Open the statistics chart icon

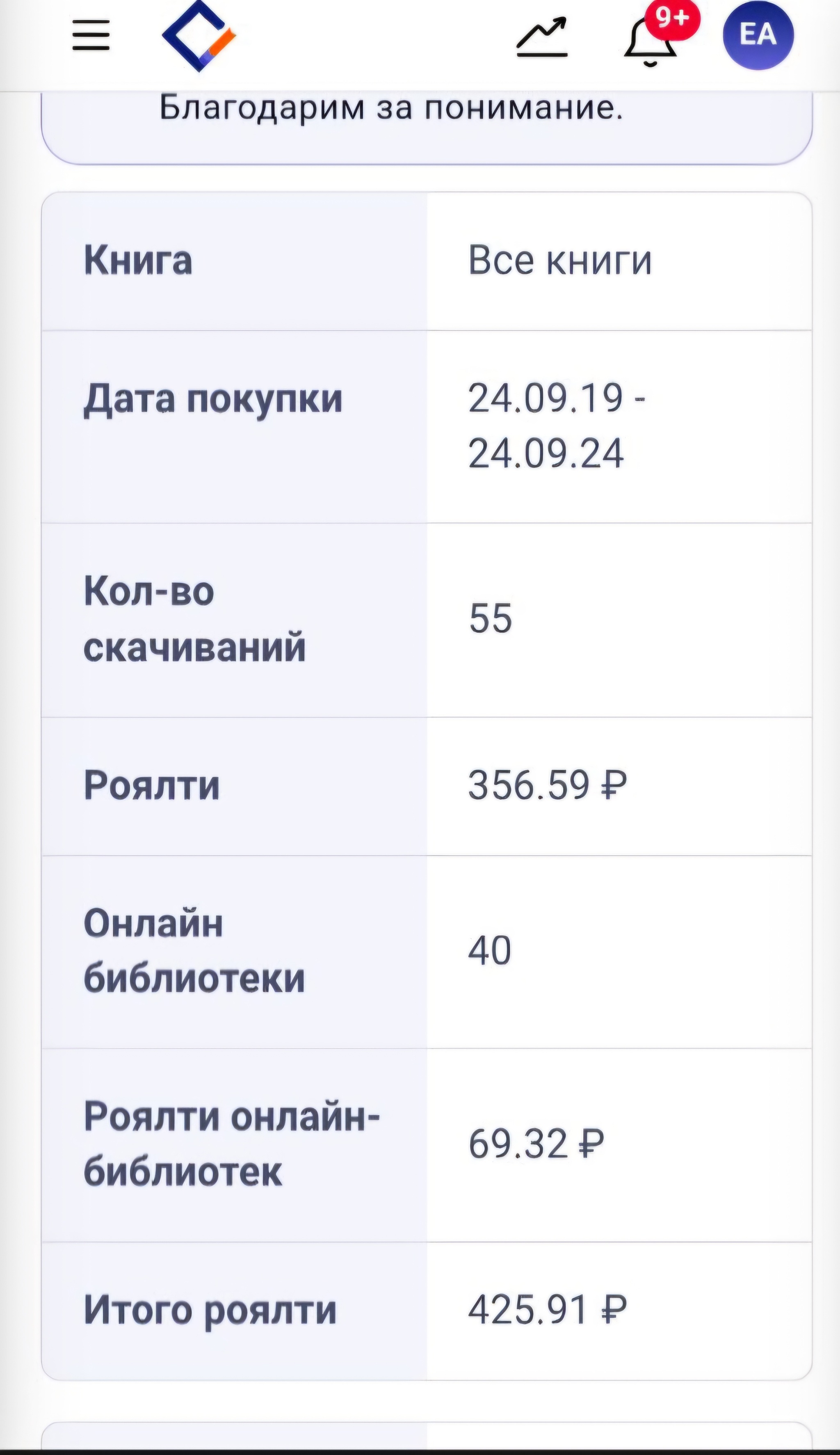coord(541,37)
